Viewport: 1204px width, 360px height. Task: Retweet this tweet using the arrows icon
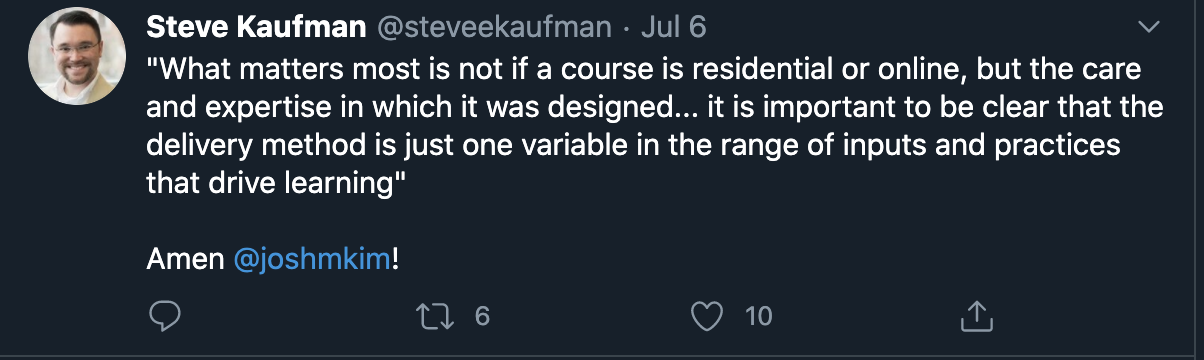[x=435, y=316]
